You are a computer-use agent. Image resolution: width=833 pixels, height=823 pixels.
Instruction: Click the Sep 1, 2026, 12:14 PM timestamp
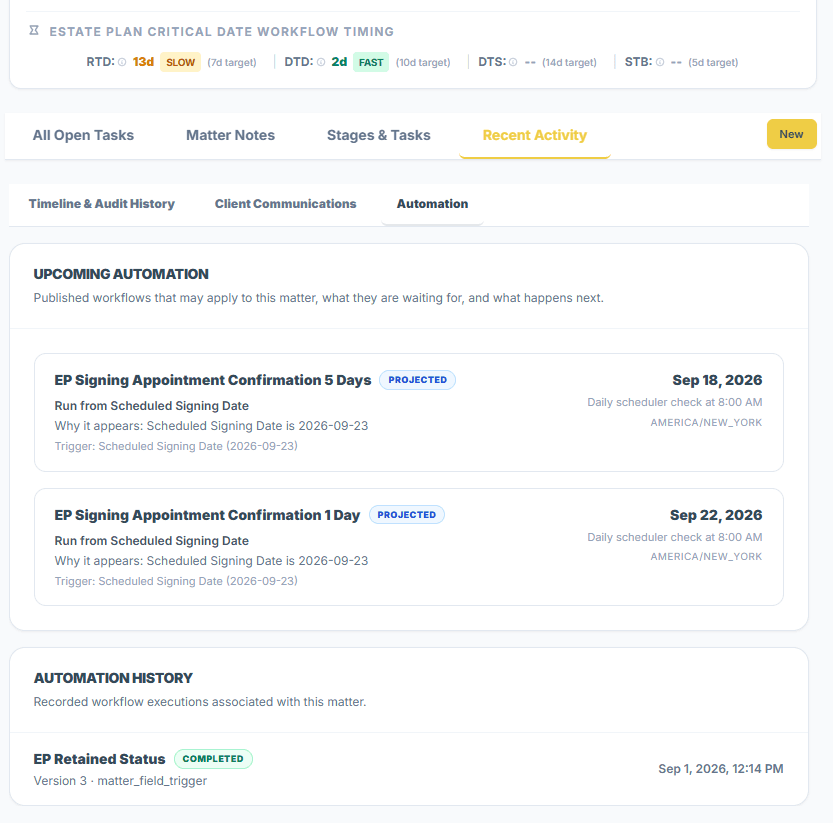(x=720, y=769)
